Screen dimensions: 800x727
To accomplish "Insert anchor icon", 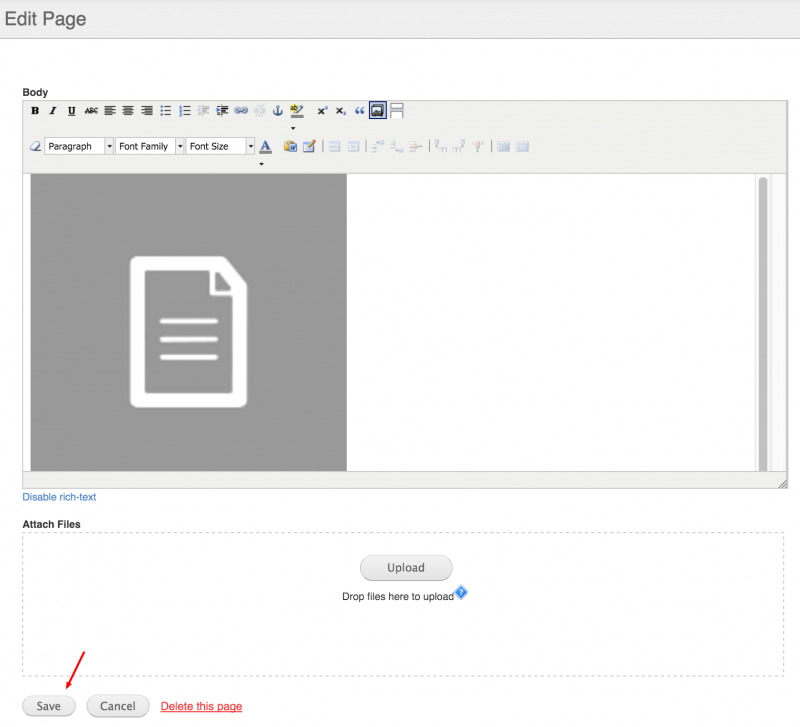I will [278, 111].
